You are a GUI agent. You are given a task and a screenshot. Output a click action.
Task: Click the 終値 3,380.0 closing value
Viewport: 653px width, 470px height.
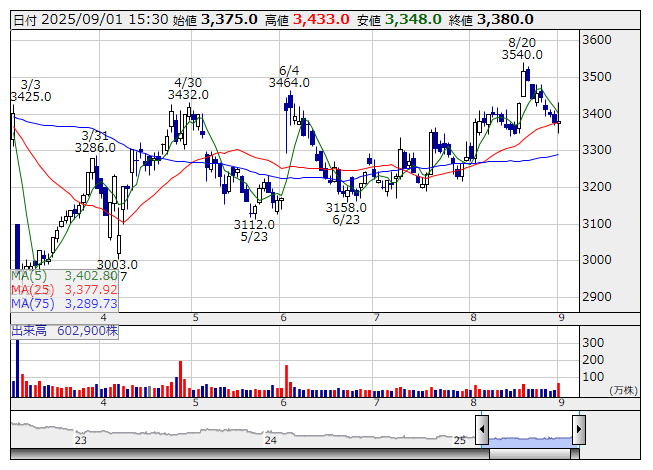pyautogui.click(x=505, y=19)
